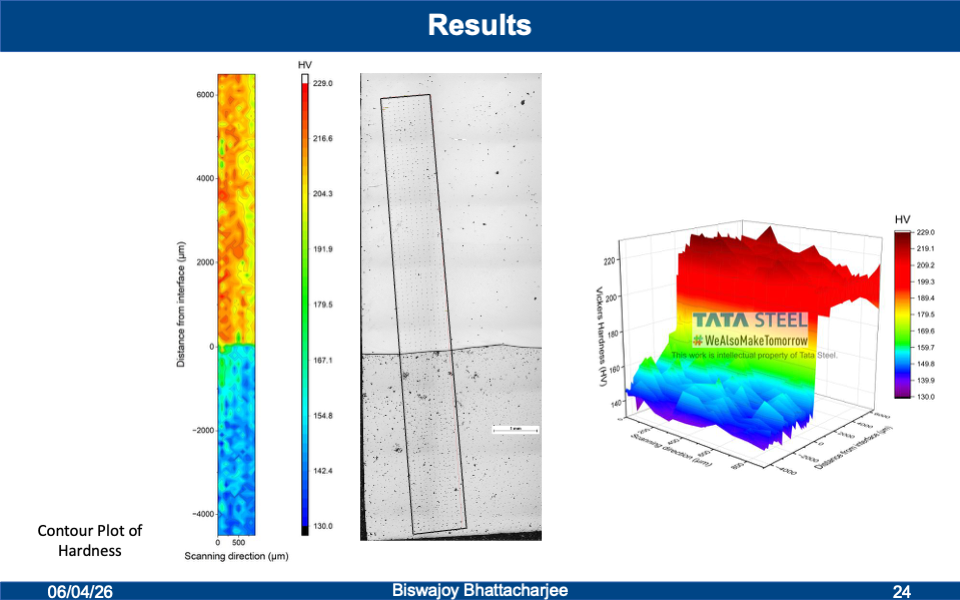Select the Biswajoy Bhattacharjee footer name
Viewport: 960px width, 600px height.
pos(480,591)
